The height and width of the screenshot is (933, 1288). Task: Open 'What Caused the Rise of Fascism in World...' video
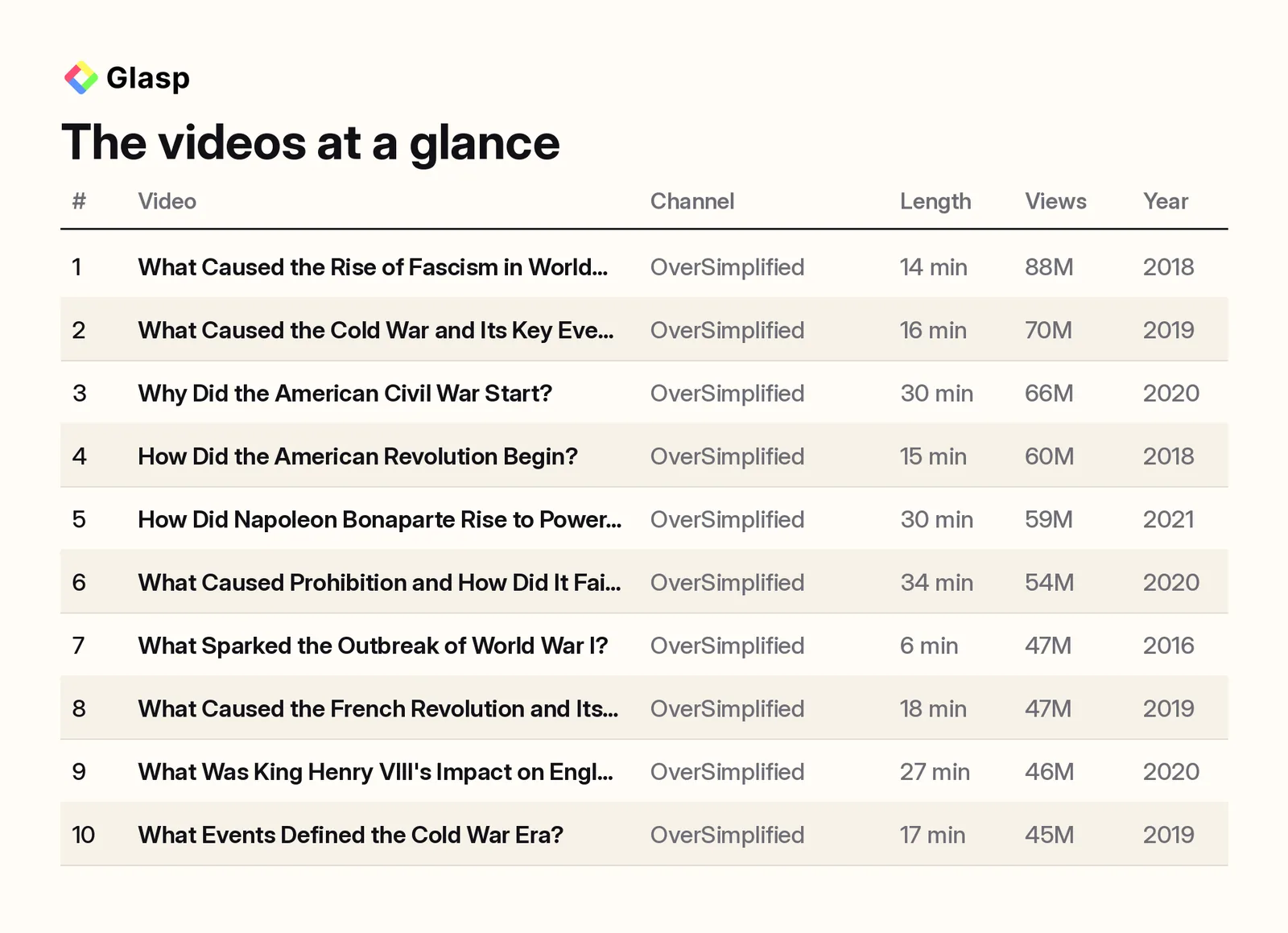click(373, 267)
